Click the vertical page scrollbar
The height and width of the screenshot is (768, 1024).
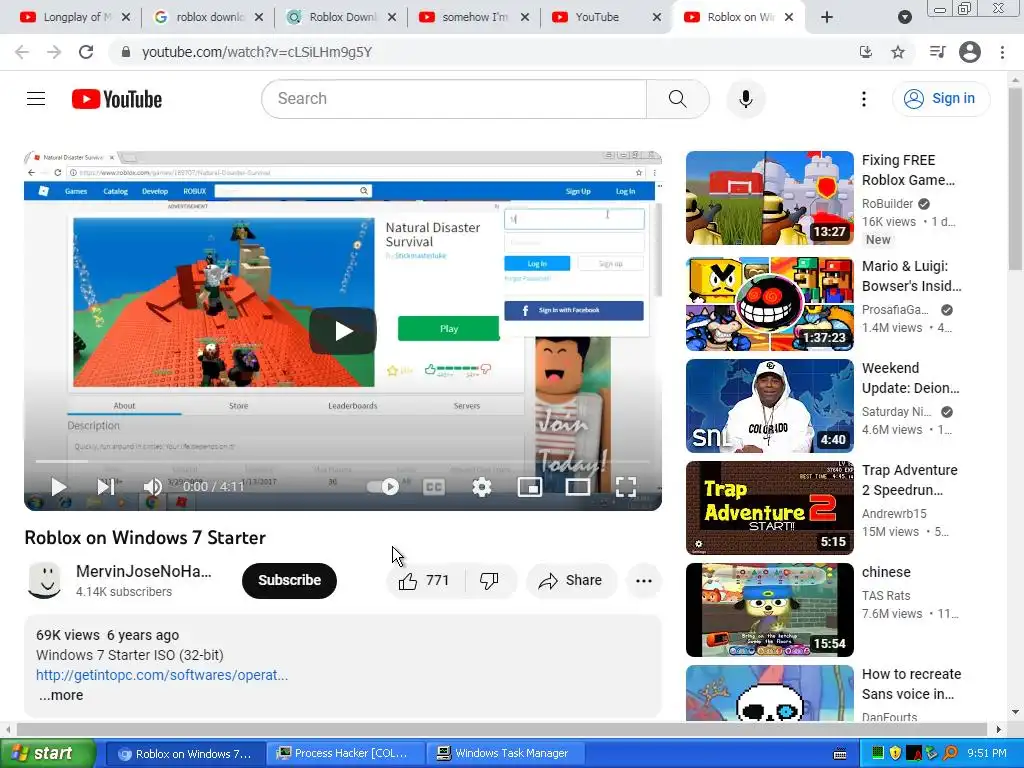(x=1015, y=179)
